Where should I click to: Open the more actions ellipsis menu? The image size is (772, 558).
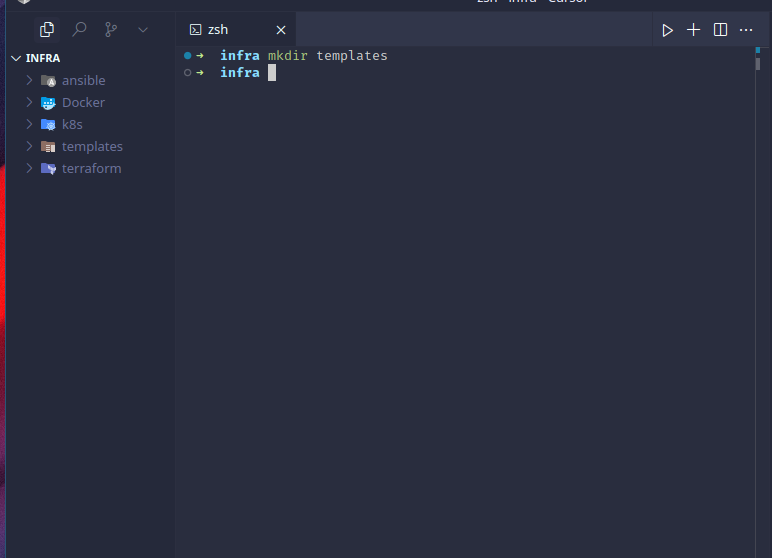tap(746, 30)
